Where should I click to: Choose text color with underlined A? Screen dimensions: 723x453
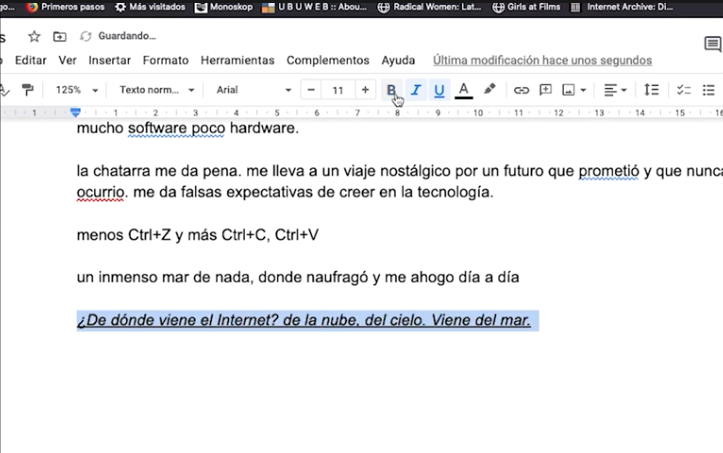pos(463,90)
